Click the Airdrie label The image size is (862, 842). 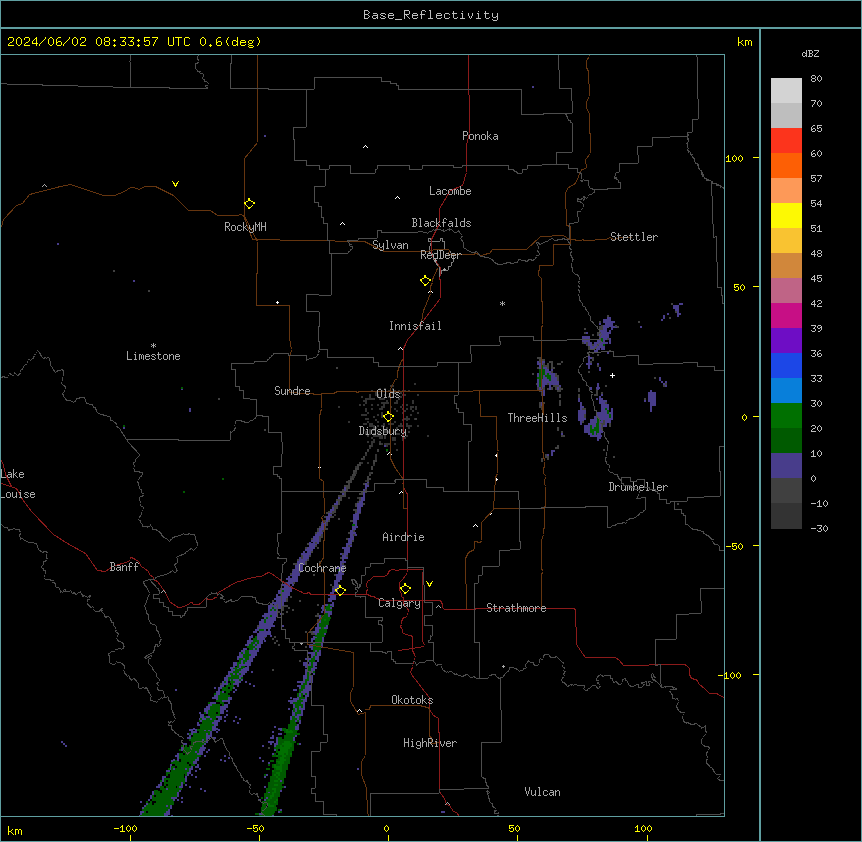(404, 537)
